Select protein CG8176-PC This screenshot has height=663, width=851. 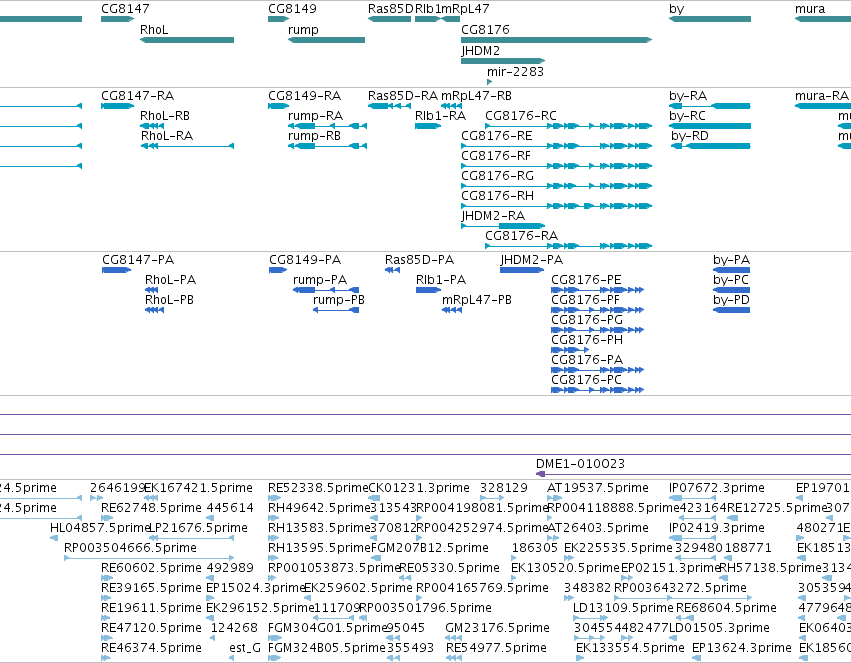tap(598, 390)
